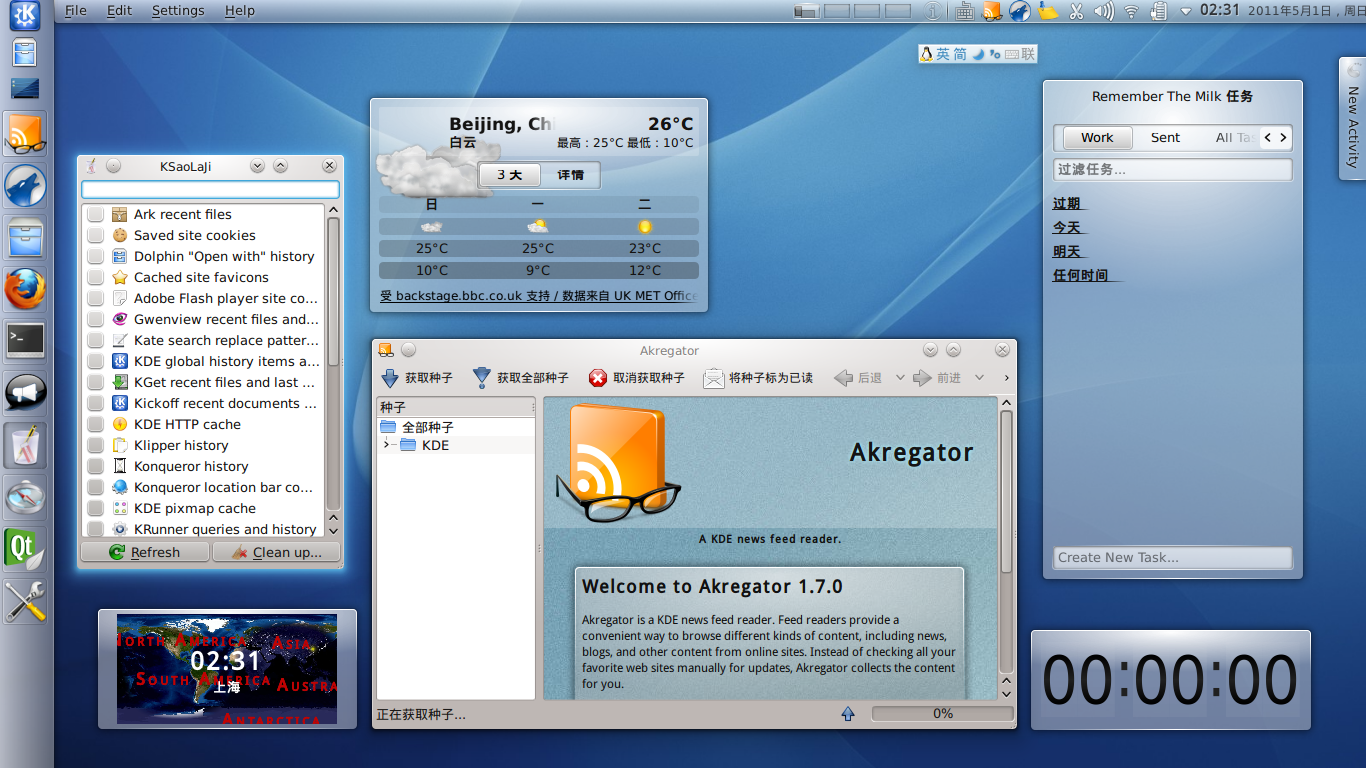The height and width of the screenshot is (768, 1366).
Task: Open Qt Creator from the dock
Action: [x=25, y=549]
